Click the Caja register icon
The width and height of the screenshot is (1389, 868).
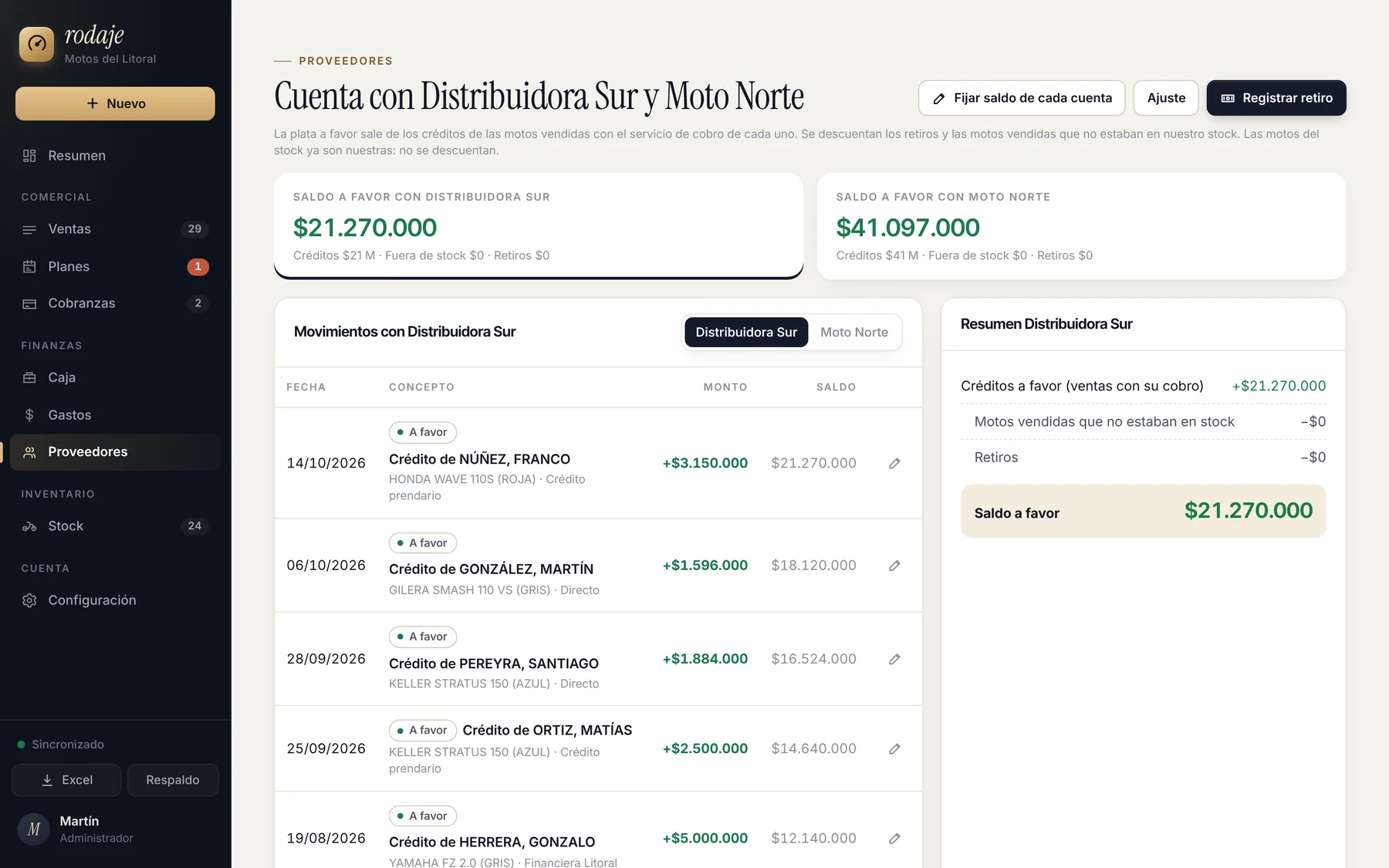coord(29,378)
